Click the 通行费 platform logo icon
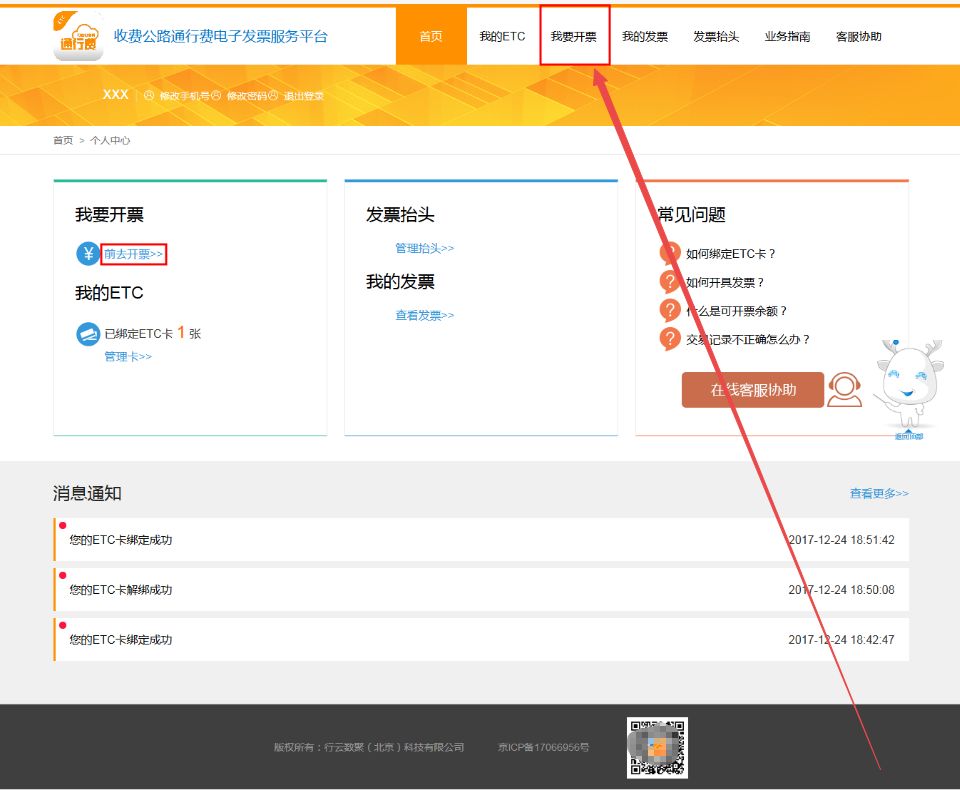The height and width of the screenshot is (790, 960). (x=79, y=36)
